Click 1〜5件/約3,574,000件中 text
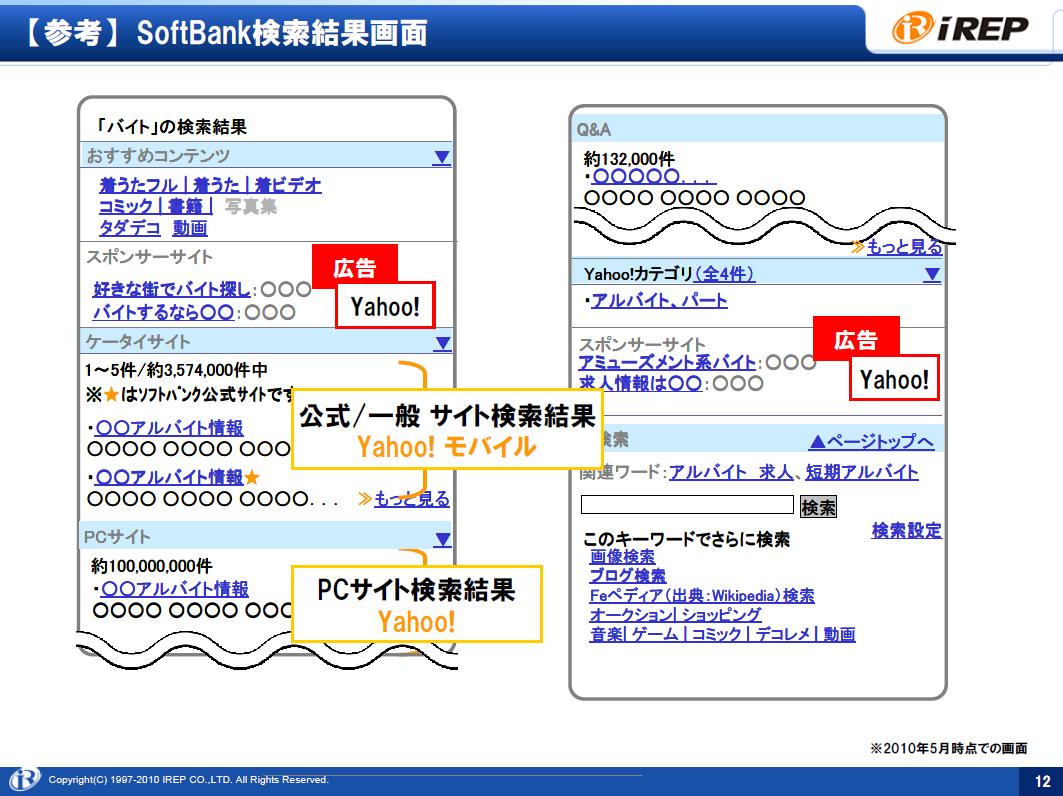The height and width of the screenshot is (796, 1063). (x=176, y=370)
